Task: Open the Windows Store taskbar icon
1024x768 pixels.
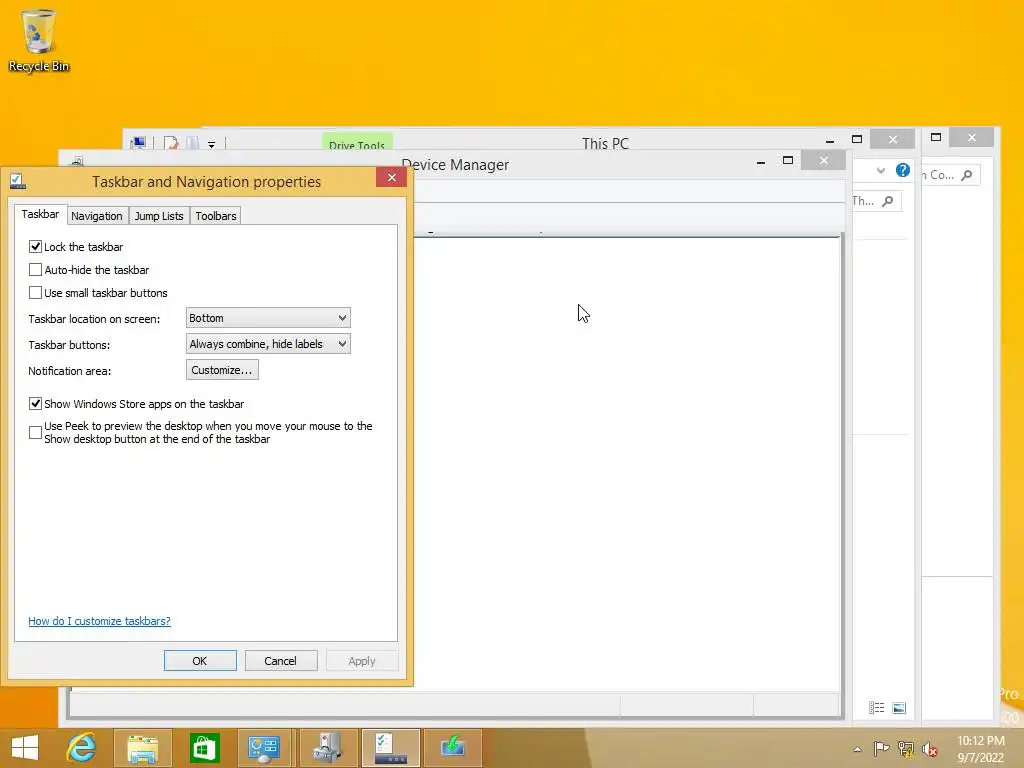Action: [204, 748]
